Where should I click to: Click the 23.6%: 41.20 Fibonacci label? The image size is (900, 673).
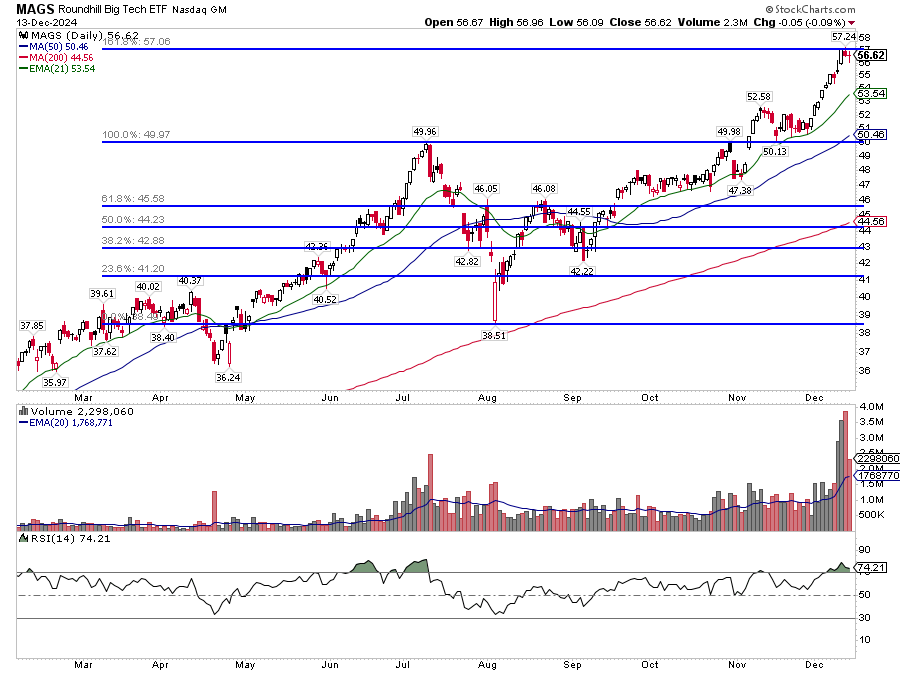[133, 269]
